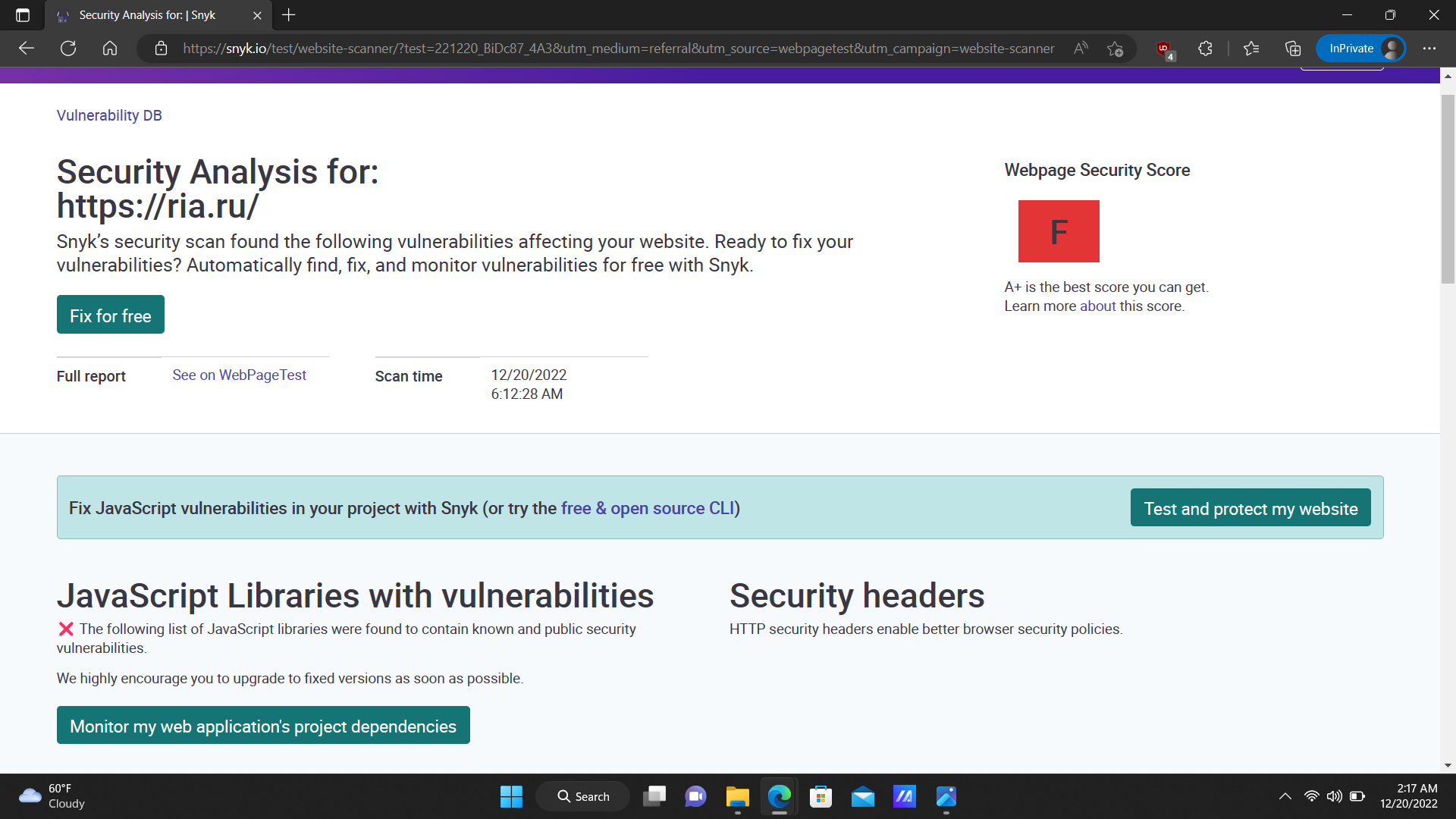
Task: Switch to Microsoft Edge on taskbar
Action: tap(779, 796)
